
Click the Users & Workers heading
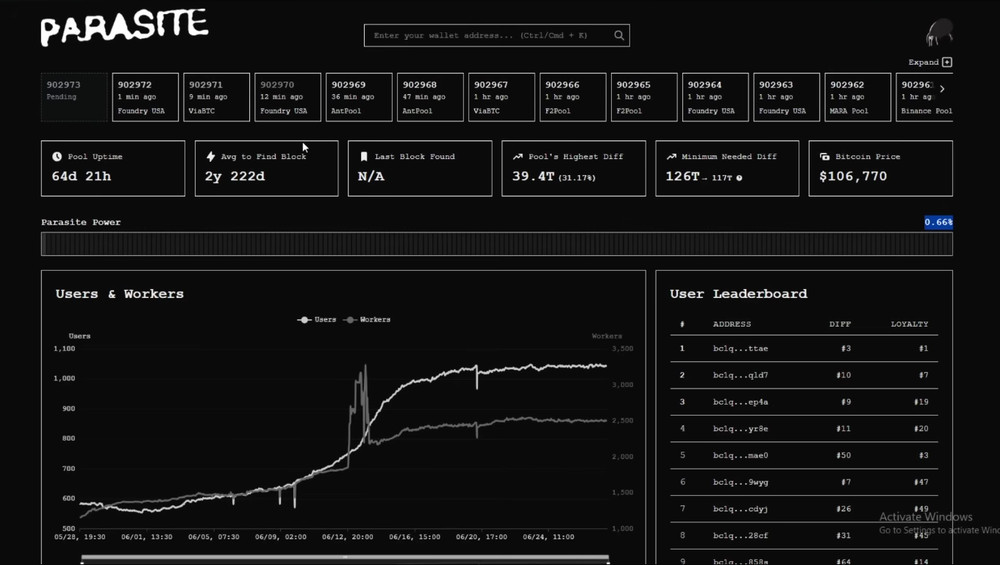coord(119,294)
